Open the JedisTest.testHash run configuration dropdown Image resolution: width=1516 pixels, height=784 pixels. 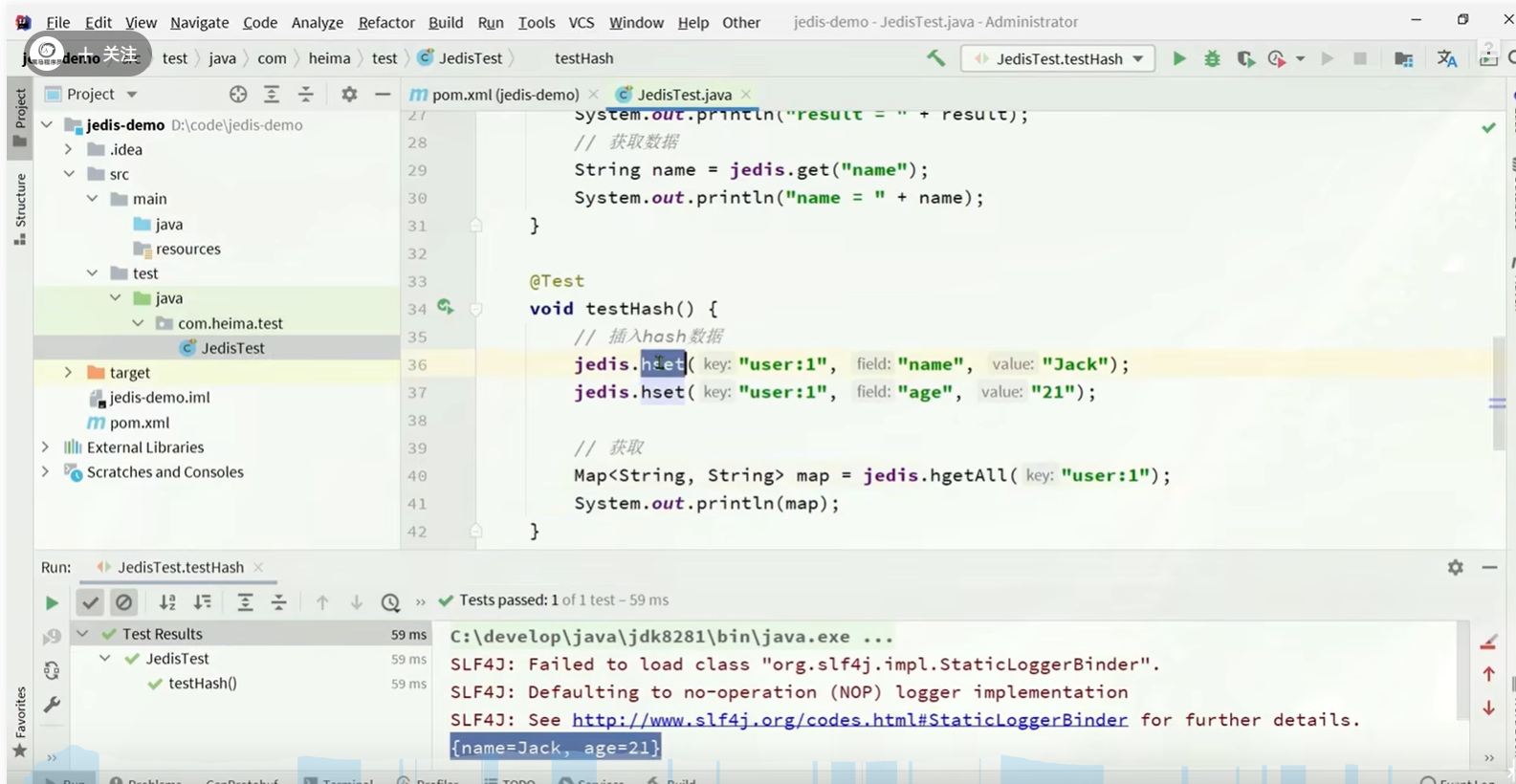pos(1058,58)
